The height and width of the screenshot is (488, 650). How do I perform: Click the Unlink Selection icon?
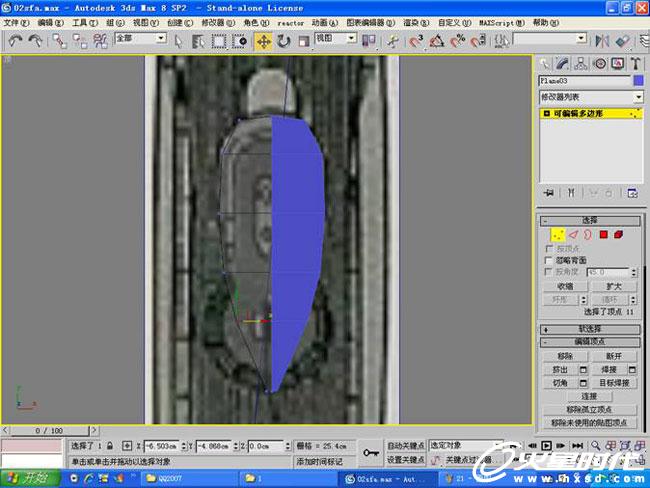coord(80,41)
